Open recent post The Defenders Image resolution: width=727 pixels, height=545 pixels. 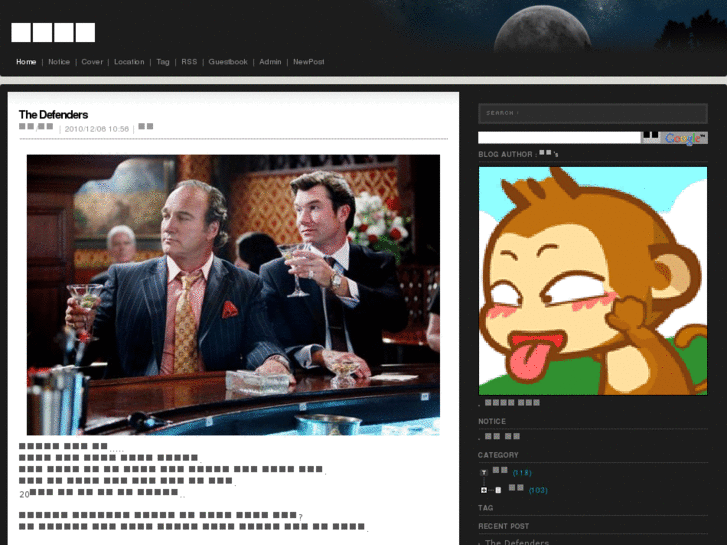(517, 542)
